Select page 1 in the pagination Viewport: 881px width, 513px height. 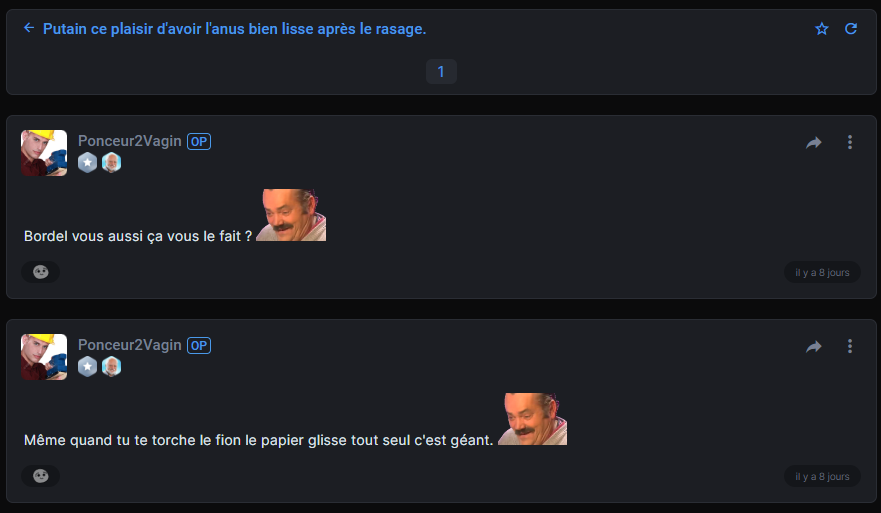click(441, 71)
